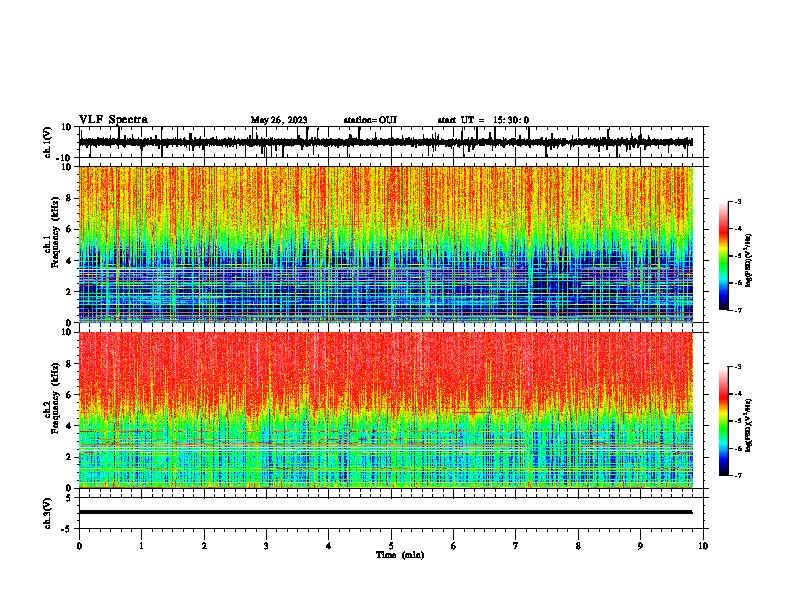Click the "6" minute tick on time axis
The image size is (792, 612).
[454, 546]
